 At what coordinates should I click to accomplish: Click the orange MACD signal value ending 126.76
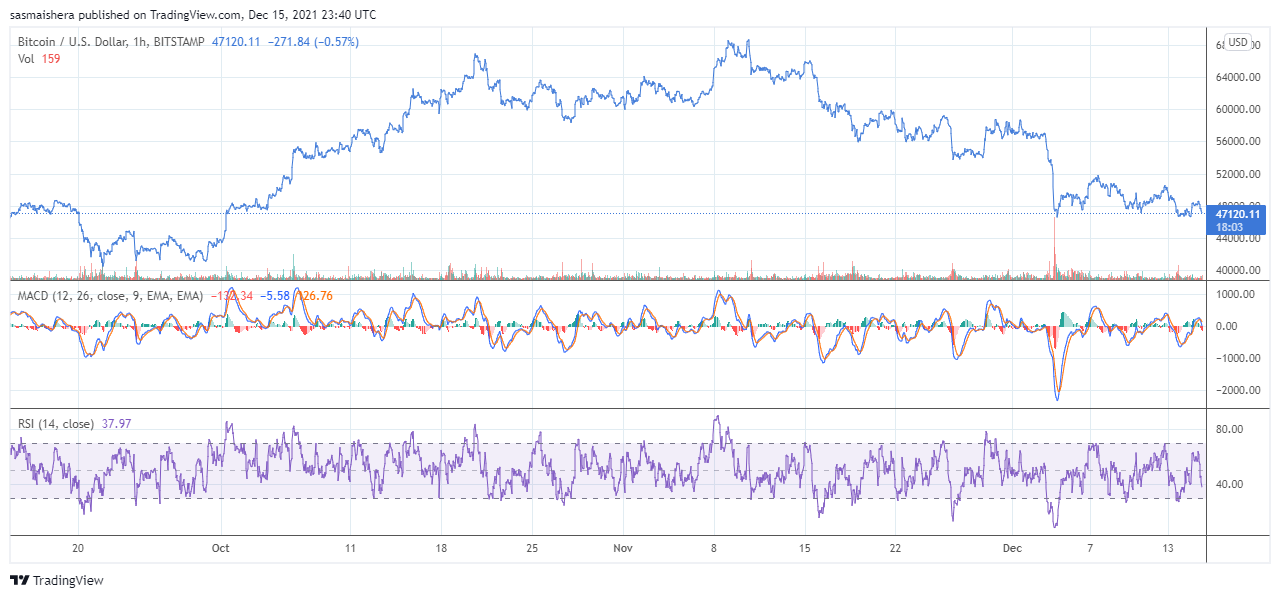tap(317, 295)
